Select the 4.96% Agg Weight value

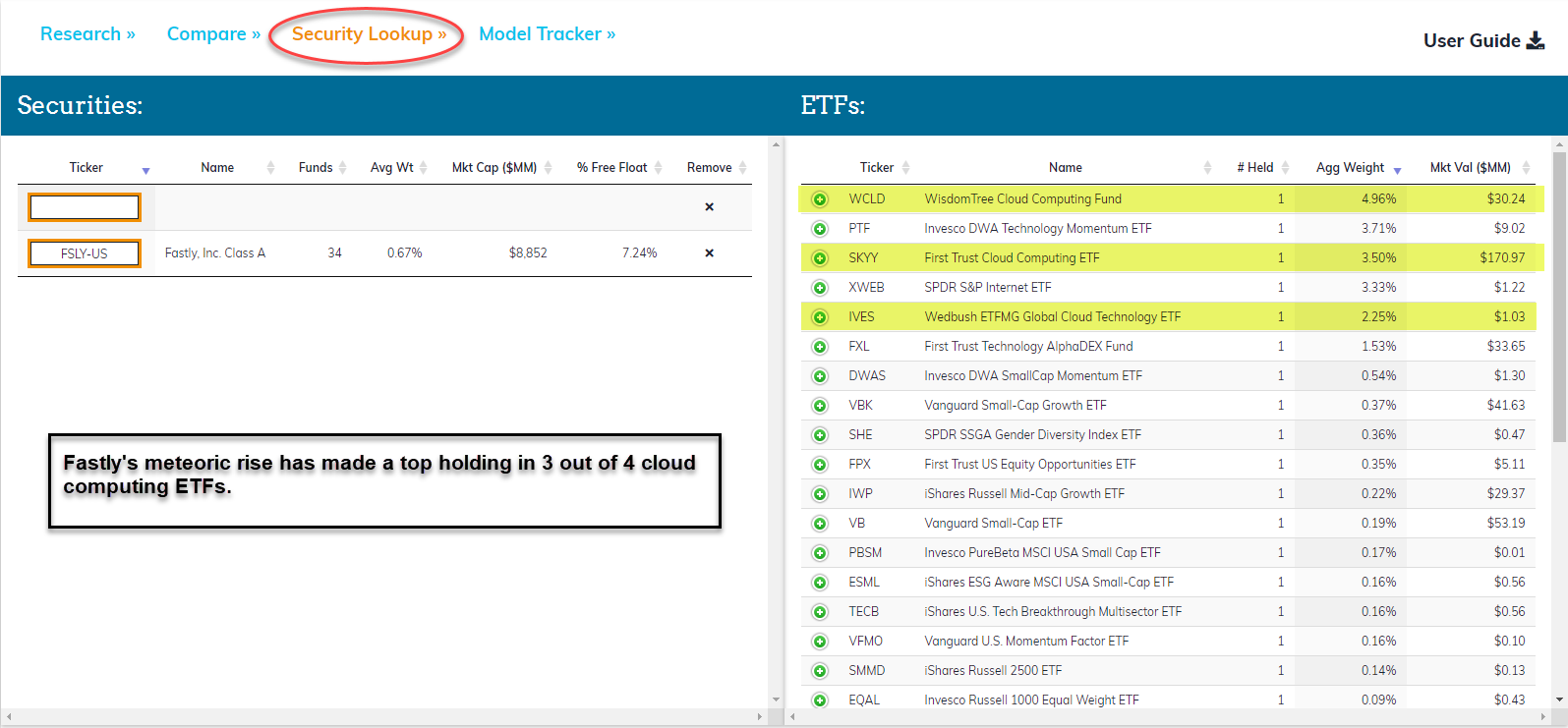[x=1378, y=199]
